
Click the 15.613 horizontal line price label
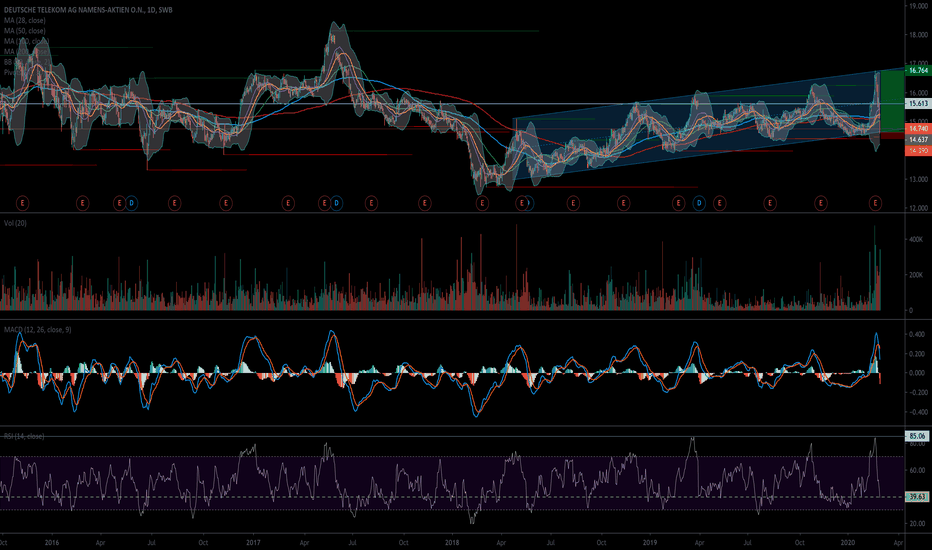(918, 103)
